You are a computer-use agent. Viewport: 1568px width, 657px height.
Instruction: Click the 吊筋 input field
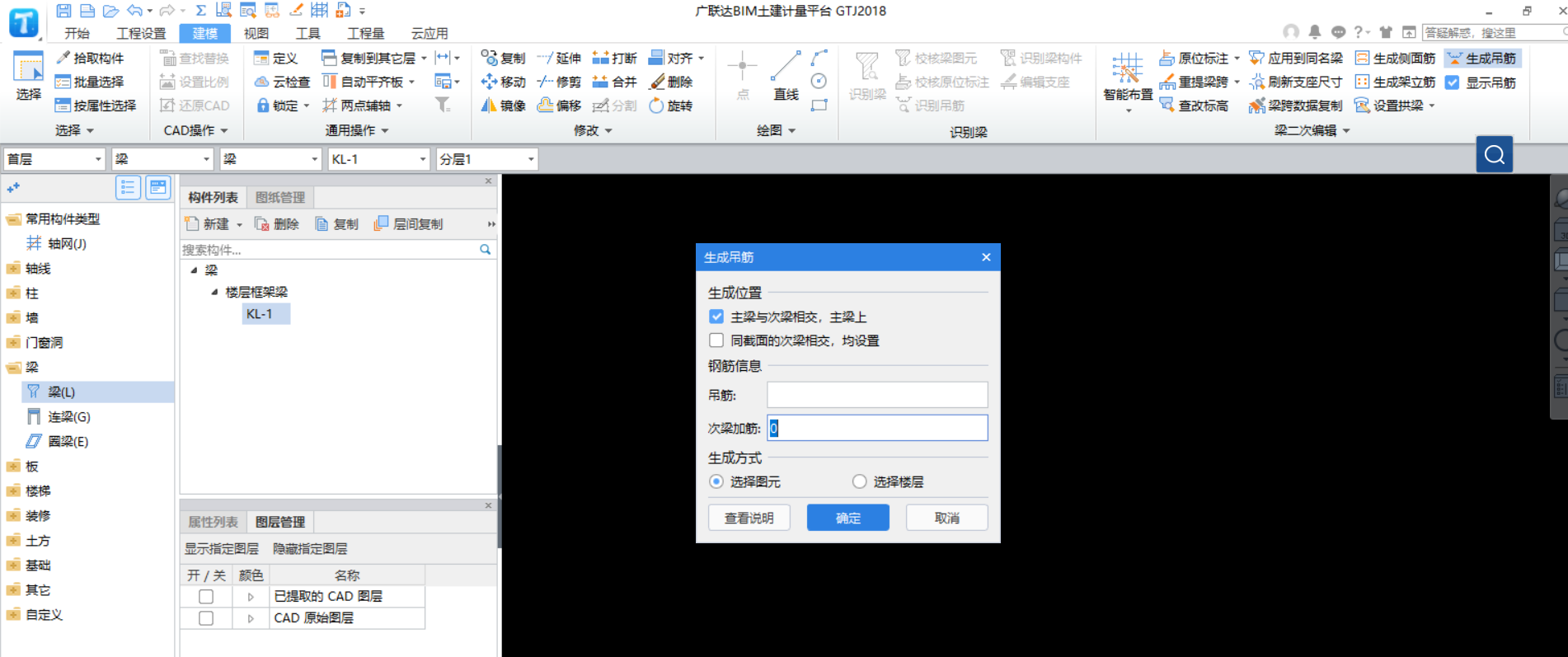877,395
